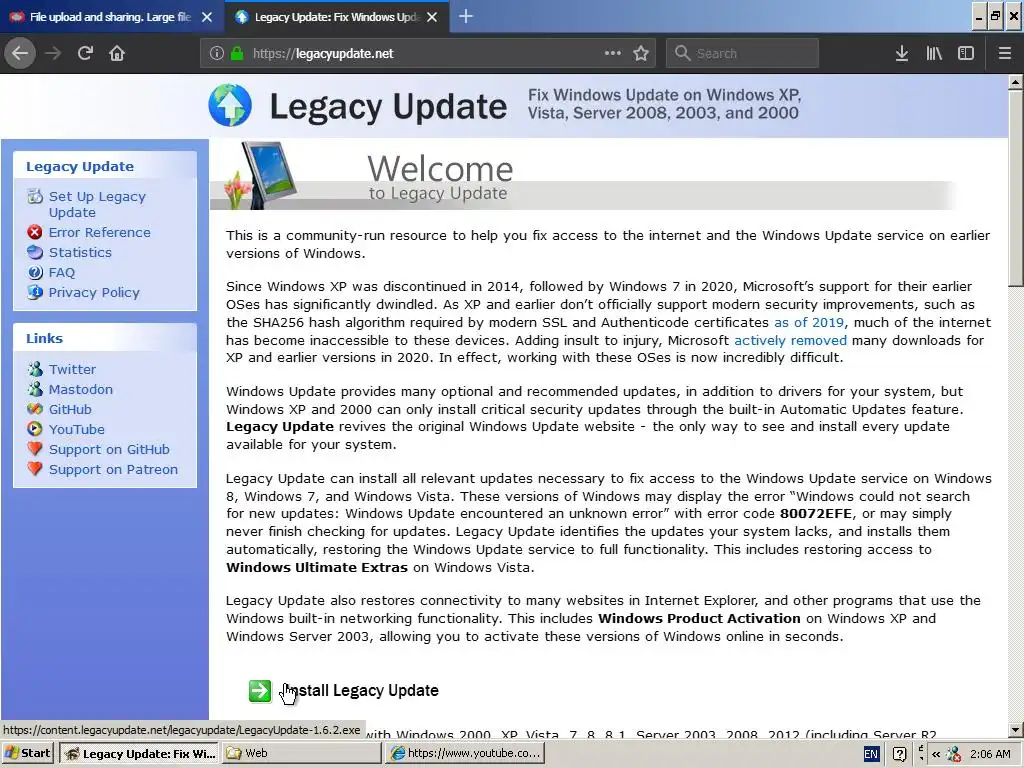Open the Firefox hamburger menu

[x=1004, y=53]
